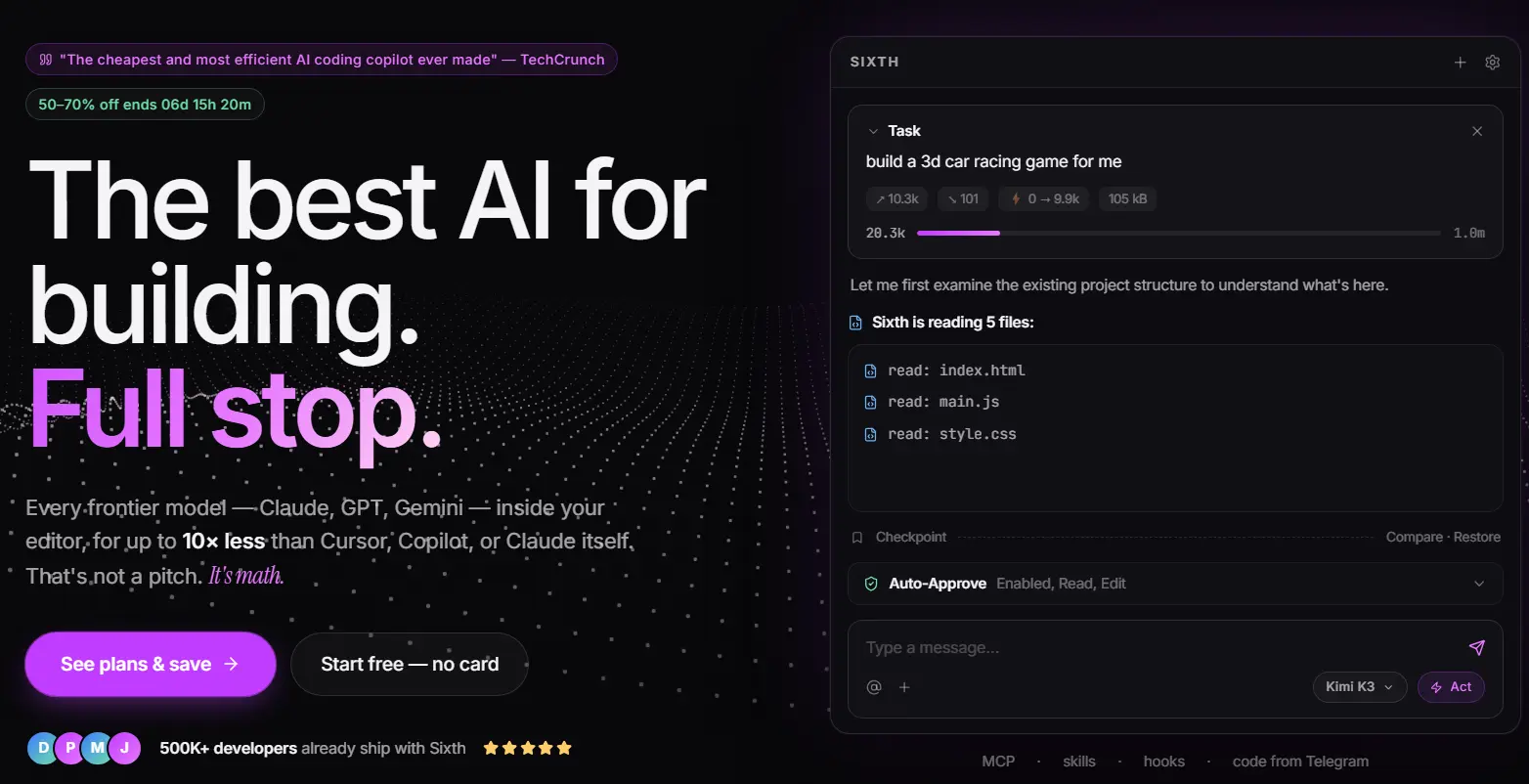Click the @ mention icon
This screenshot has height=784, width=1529.
click(874, 687)
